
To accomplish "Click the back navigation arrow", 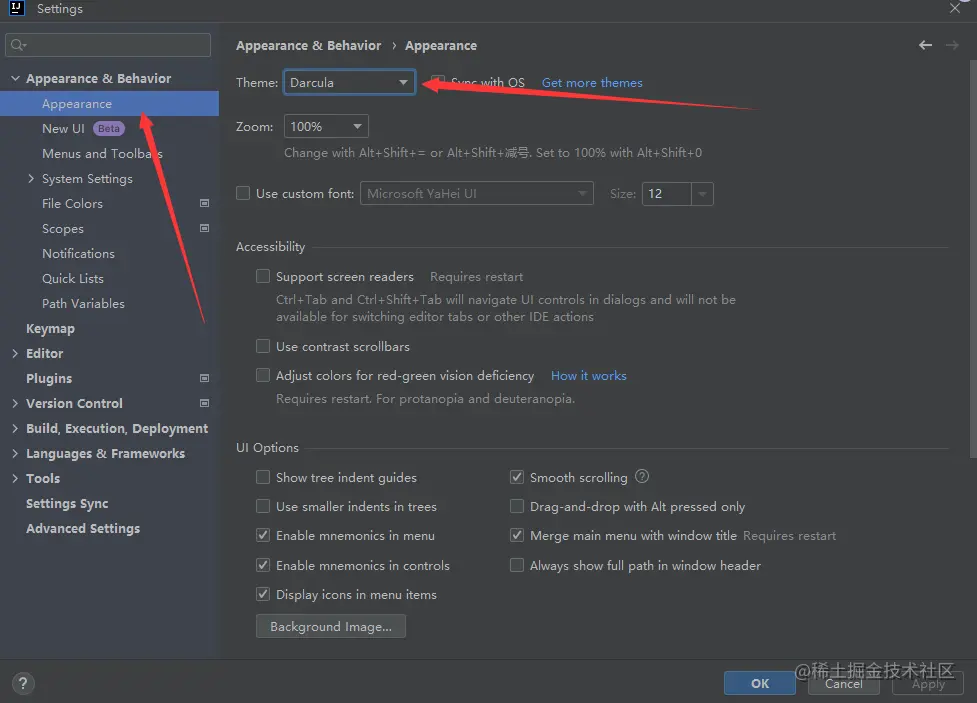I will pos(925,45).
